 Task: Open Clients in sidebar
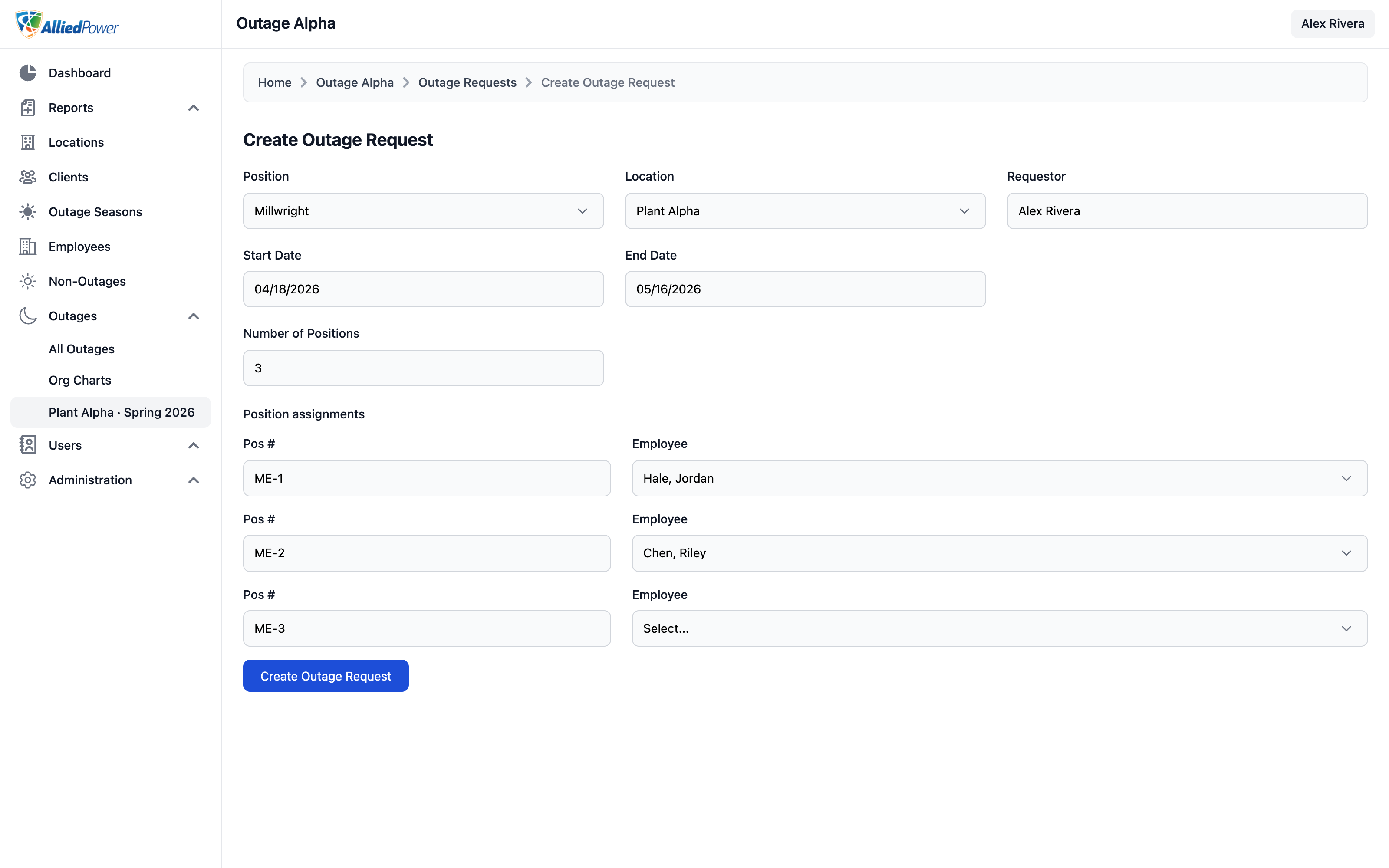pyautogui.click(x=110, y=177)
